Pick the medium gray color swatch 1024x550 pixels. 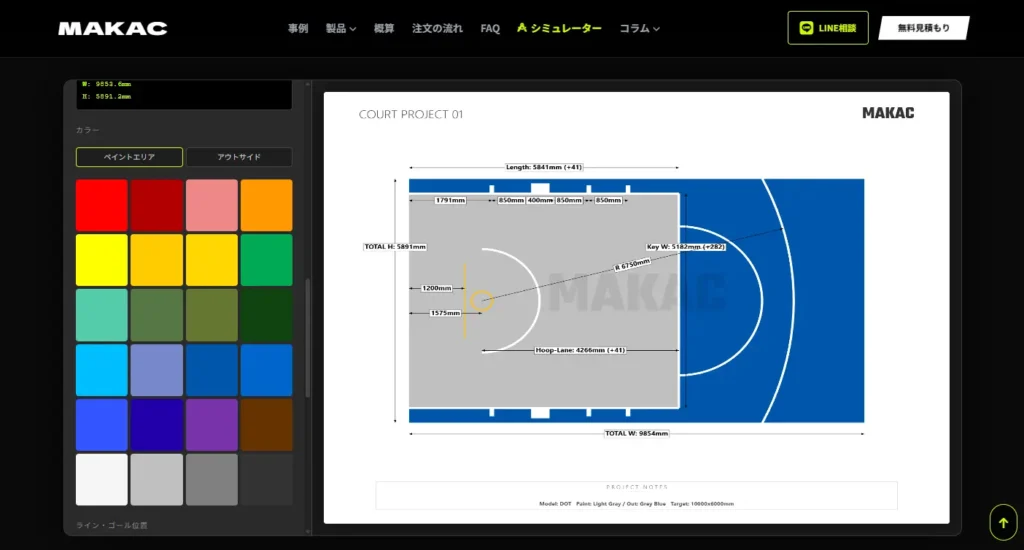click(x=212, y=479)
